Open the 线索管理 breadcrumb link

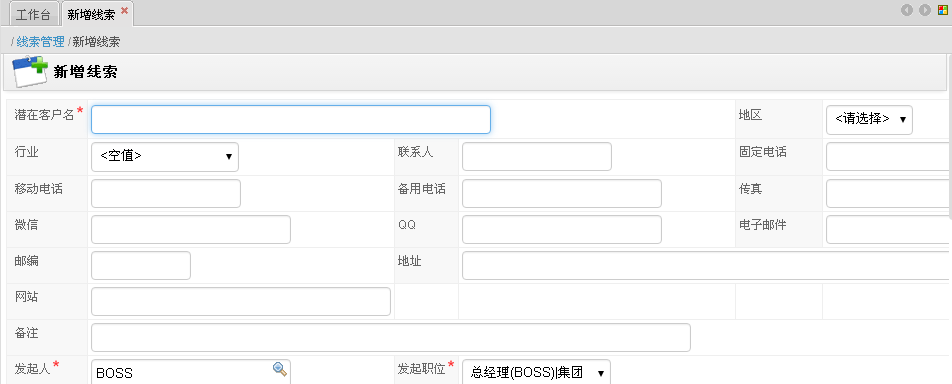[40, 42]
